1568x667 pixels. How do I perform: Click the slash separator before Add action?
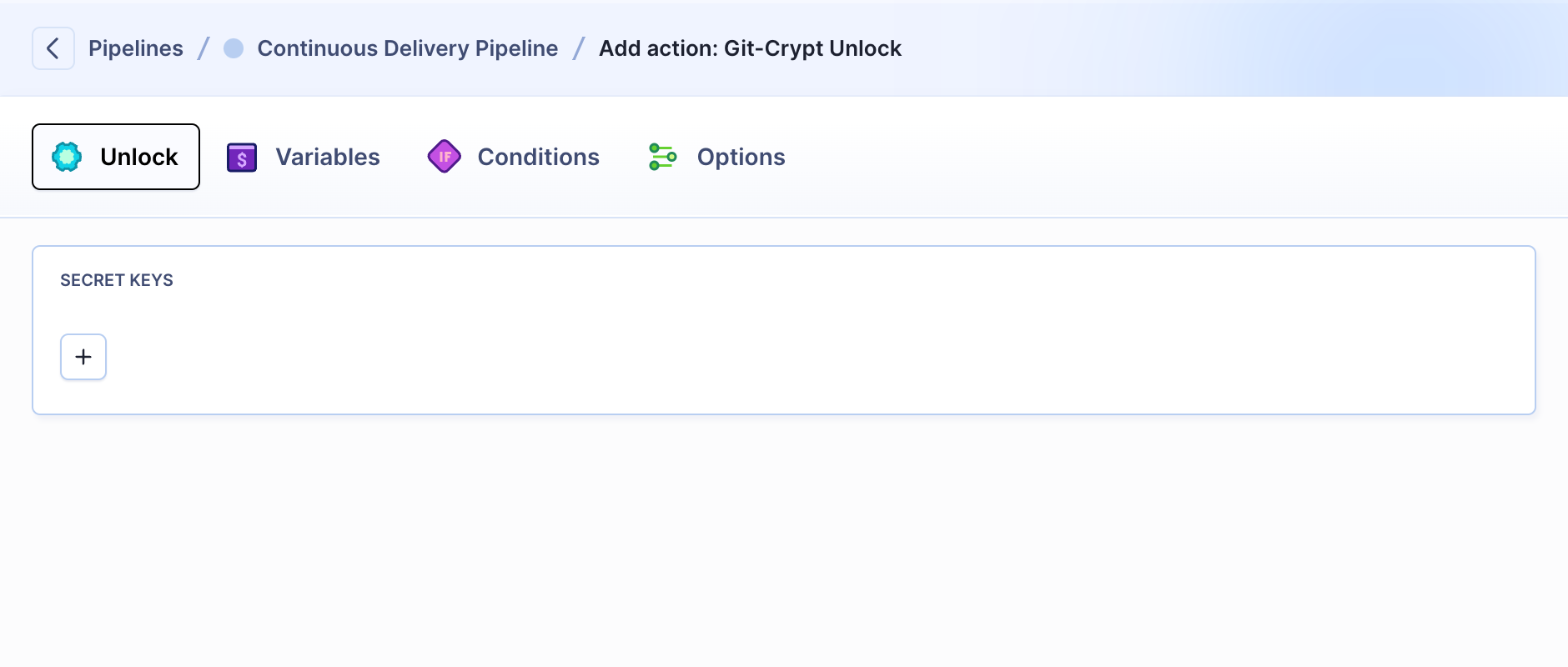(579, 48)
